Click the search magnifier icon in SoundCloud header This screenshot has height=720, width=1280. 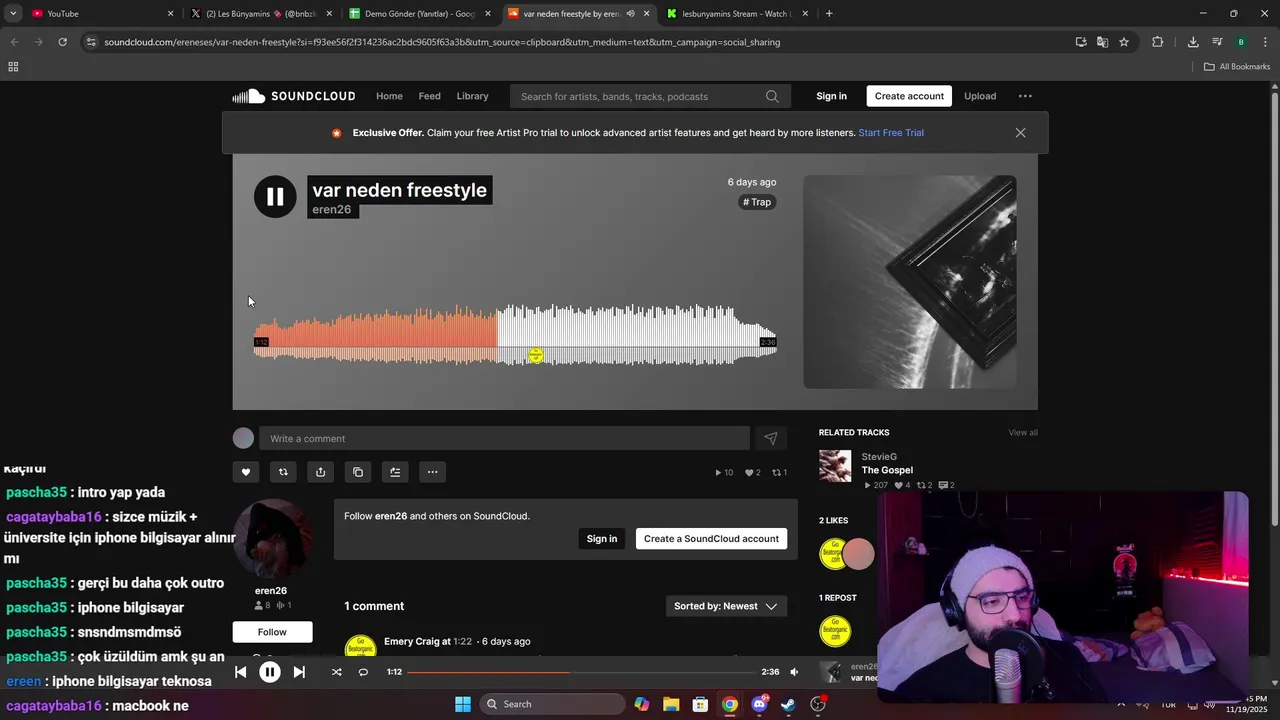772,96
